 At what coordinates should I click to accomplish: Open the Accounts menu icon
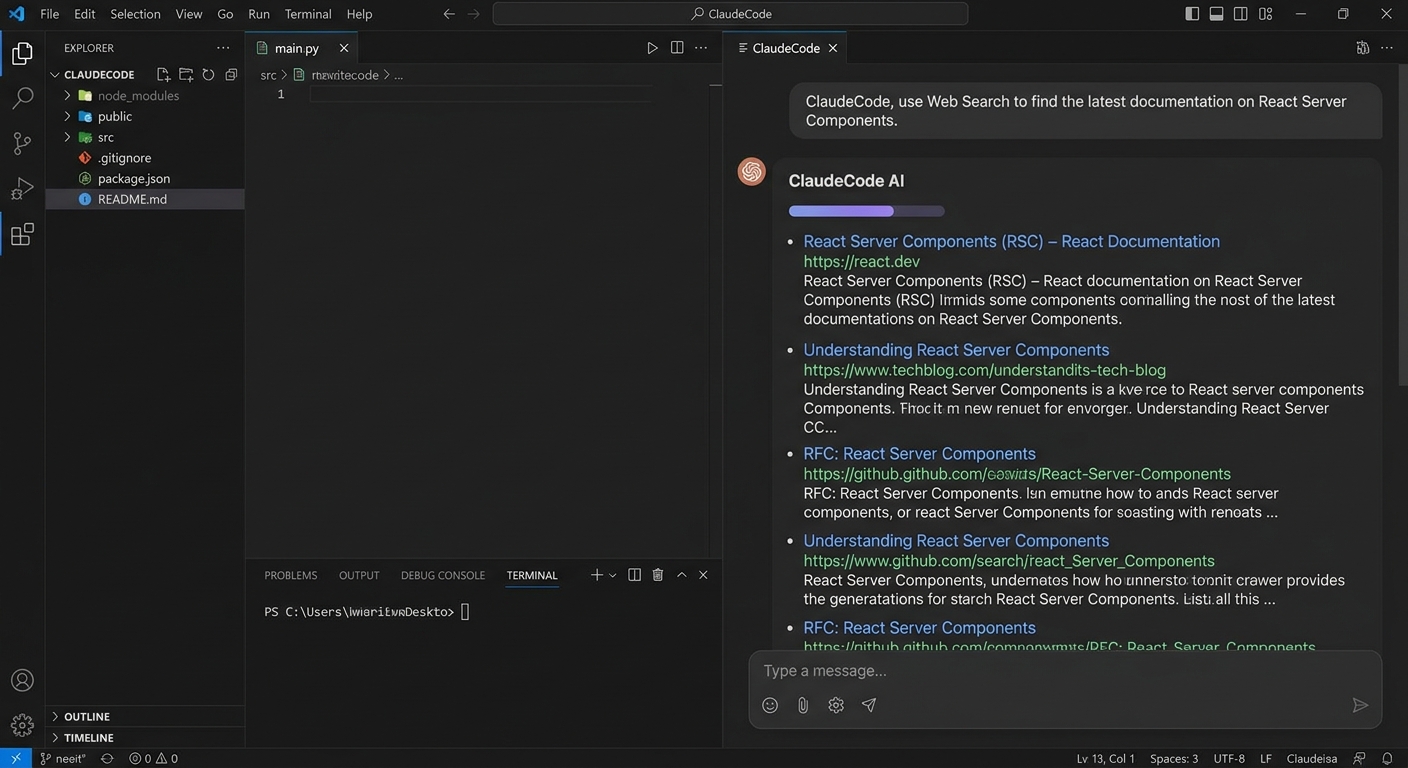[x=22, y=680]
